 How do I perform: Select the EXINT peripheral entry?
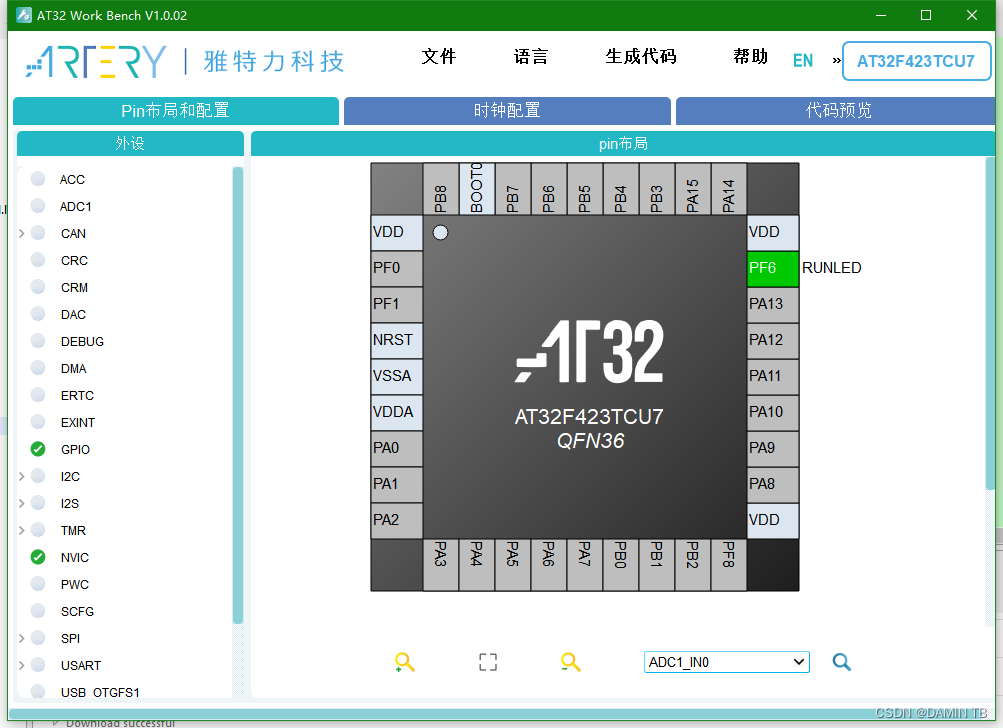pos(77,422)
